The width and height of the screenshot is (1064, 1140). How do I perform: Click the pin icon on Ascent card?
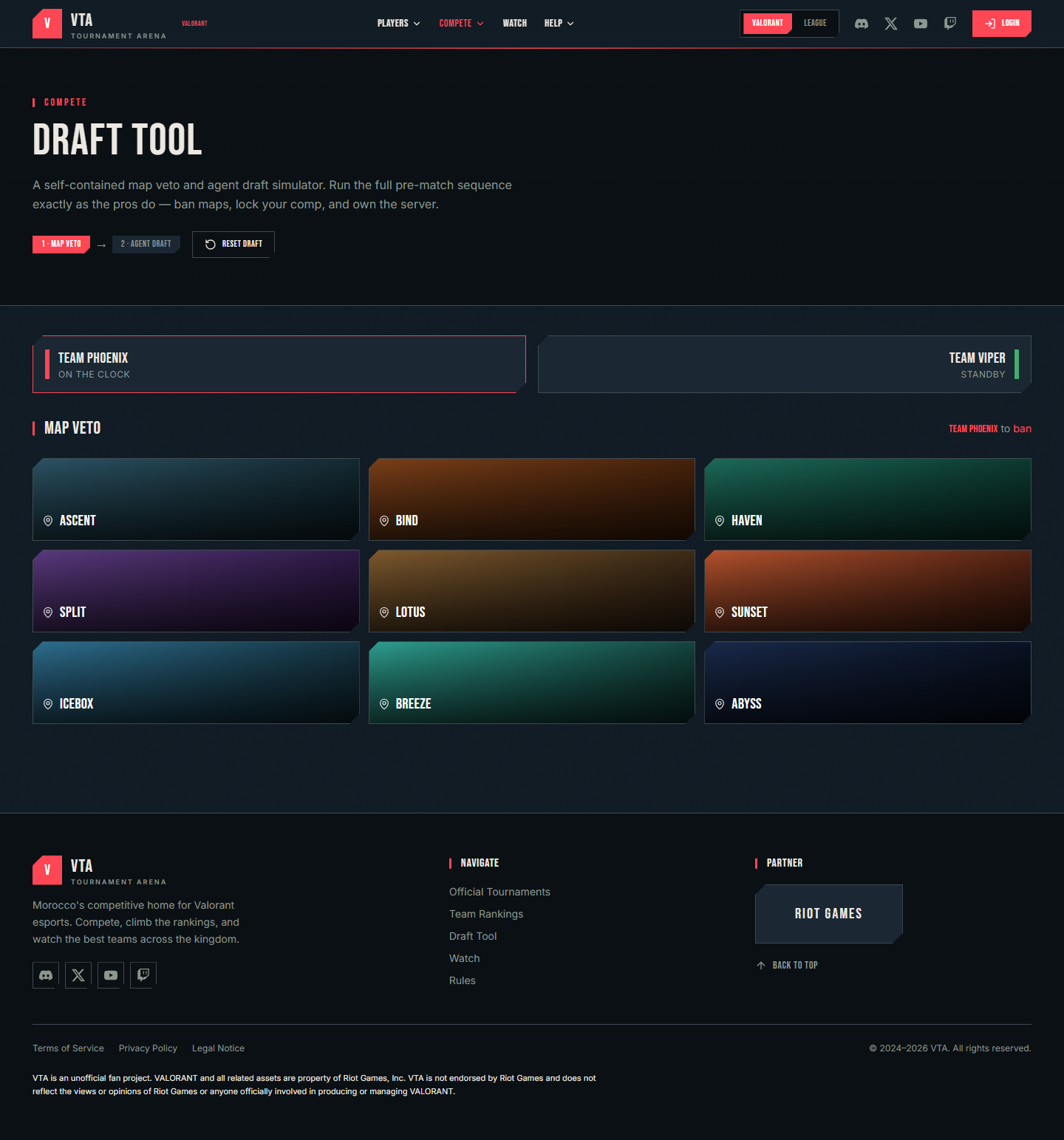48,521
